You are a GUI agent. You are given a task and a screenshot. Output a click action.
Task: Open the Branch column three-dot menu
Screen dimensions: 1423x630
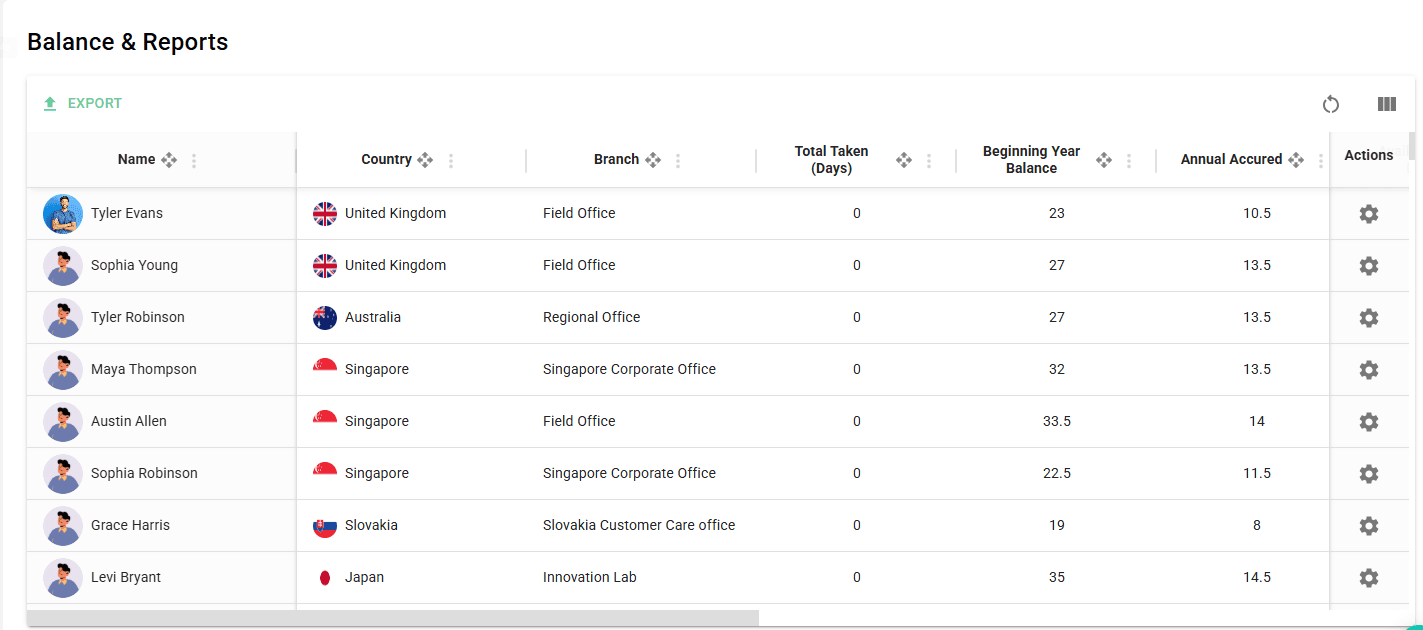coord(678,161)
